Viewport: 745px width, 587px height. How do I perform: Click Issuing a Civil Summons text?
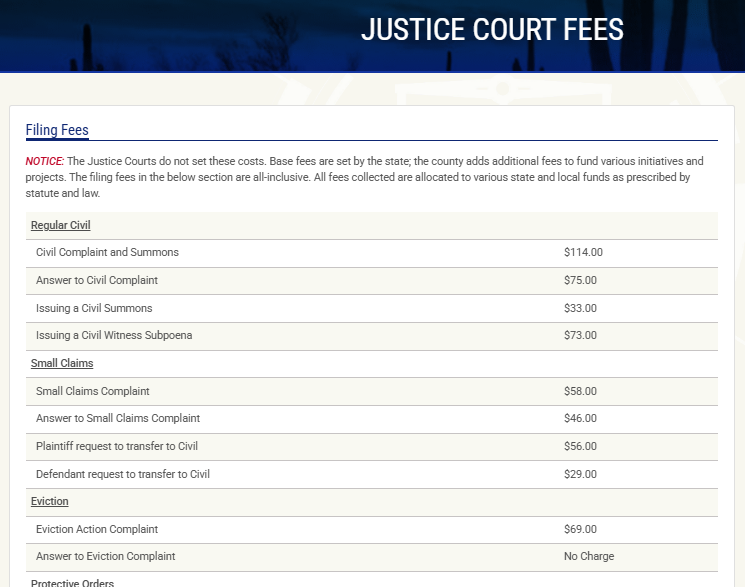(x=94, y=308)
